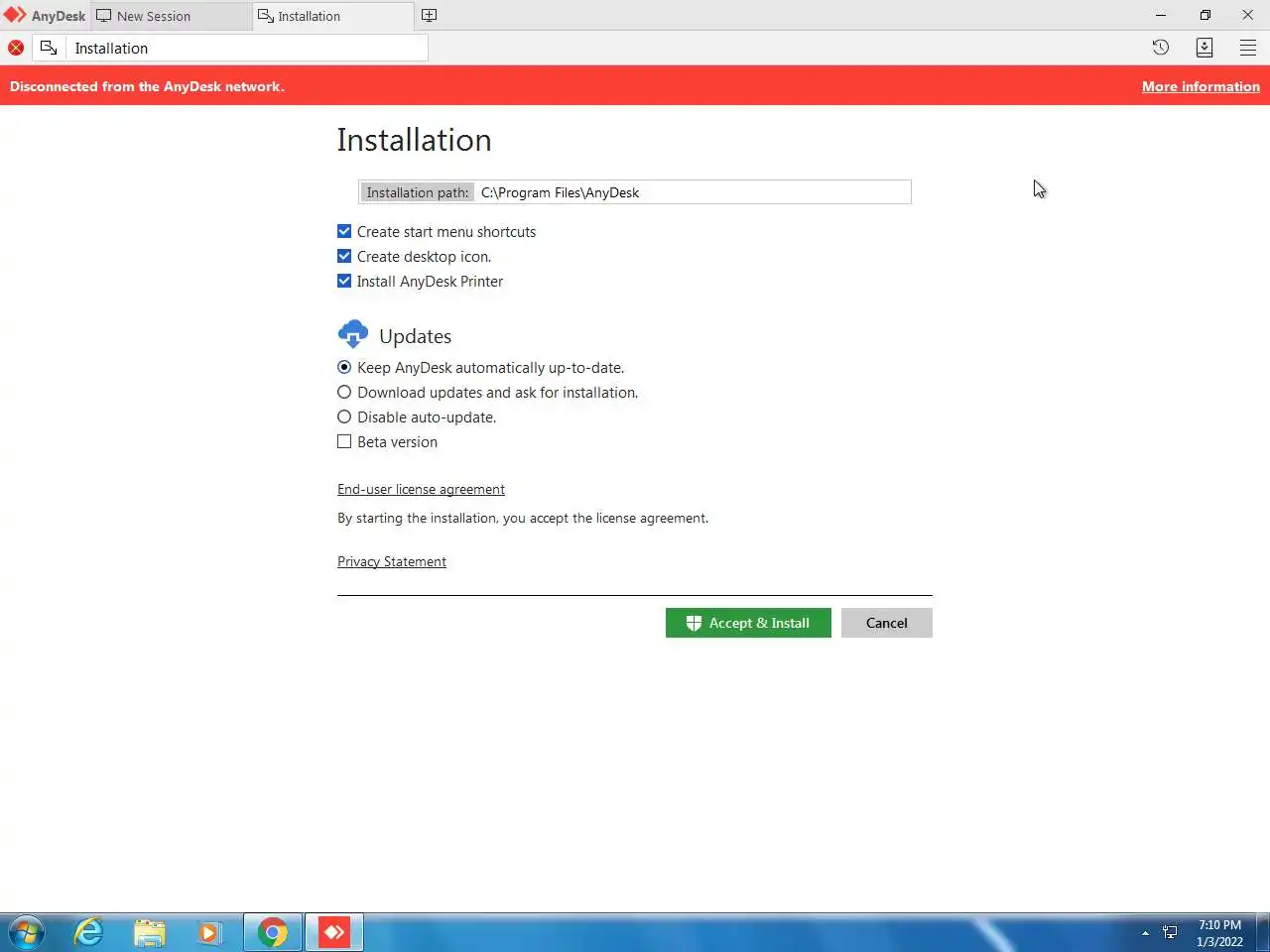1270x952 pixels.
Task: Click the network tray icon
Action: pos(1171,932)
